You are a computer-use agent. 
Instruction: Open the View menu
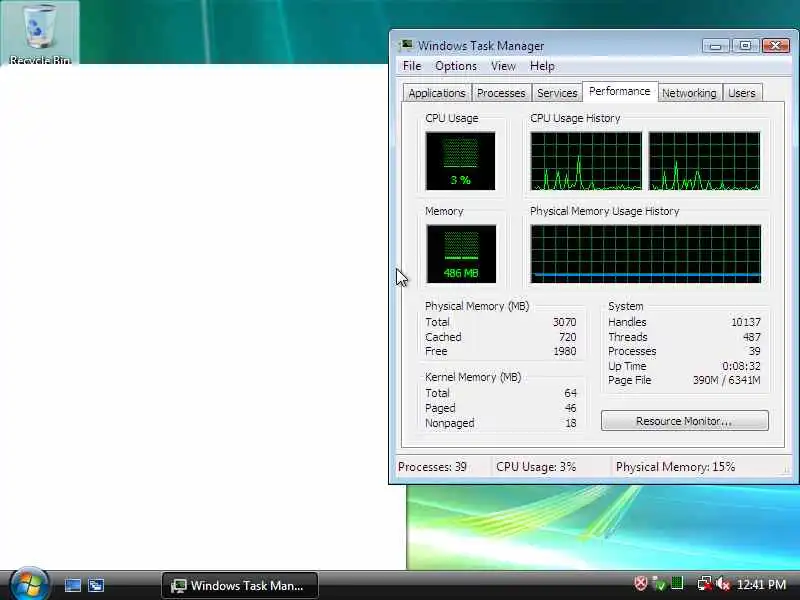pos(503,66)
